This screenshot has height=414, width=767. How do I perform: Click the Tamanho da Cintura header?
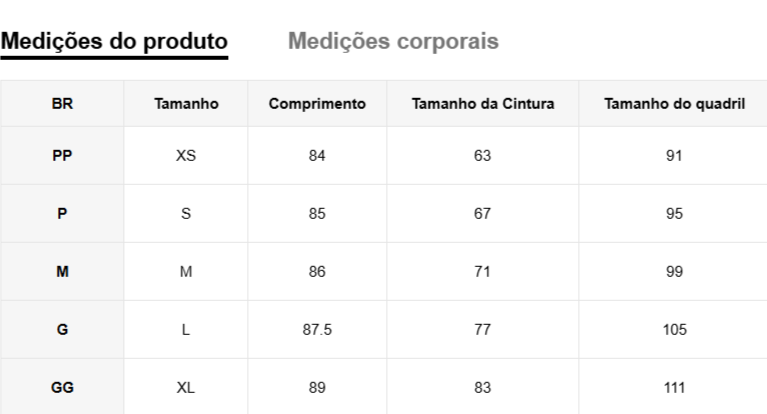pos(483,103)
